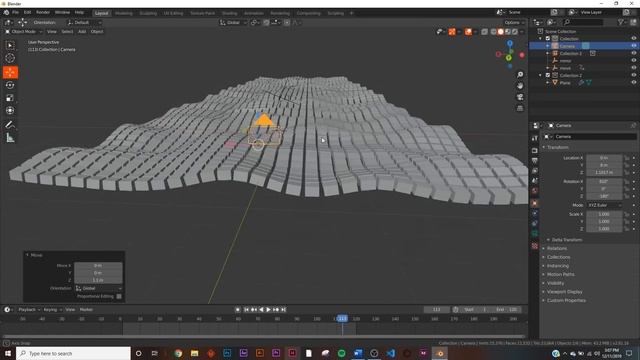Uncheck the Collection exclude checkbox
Image resolution: width=640 pixels, height=360 pixels.
tap(548, 38)
